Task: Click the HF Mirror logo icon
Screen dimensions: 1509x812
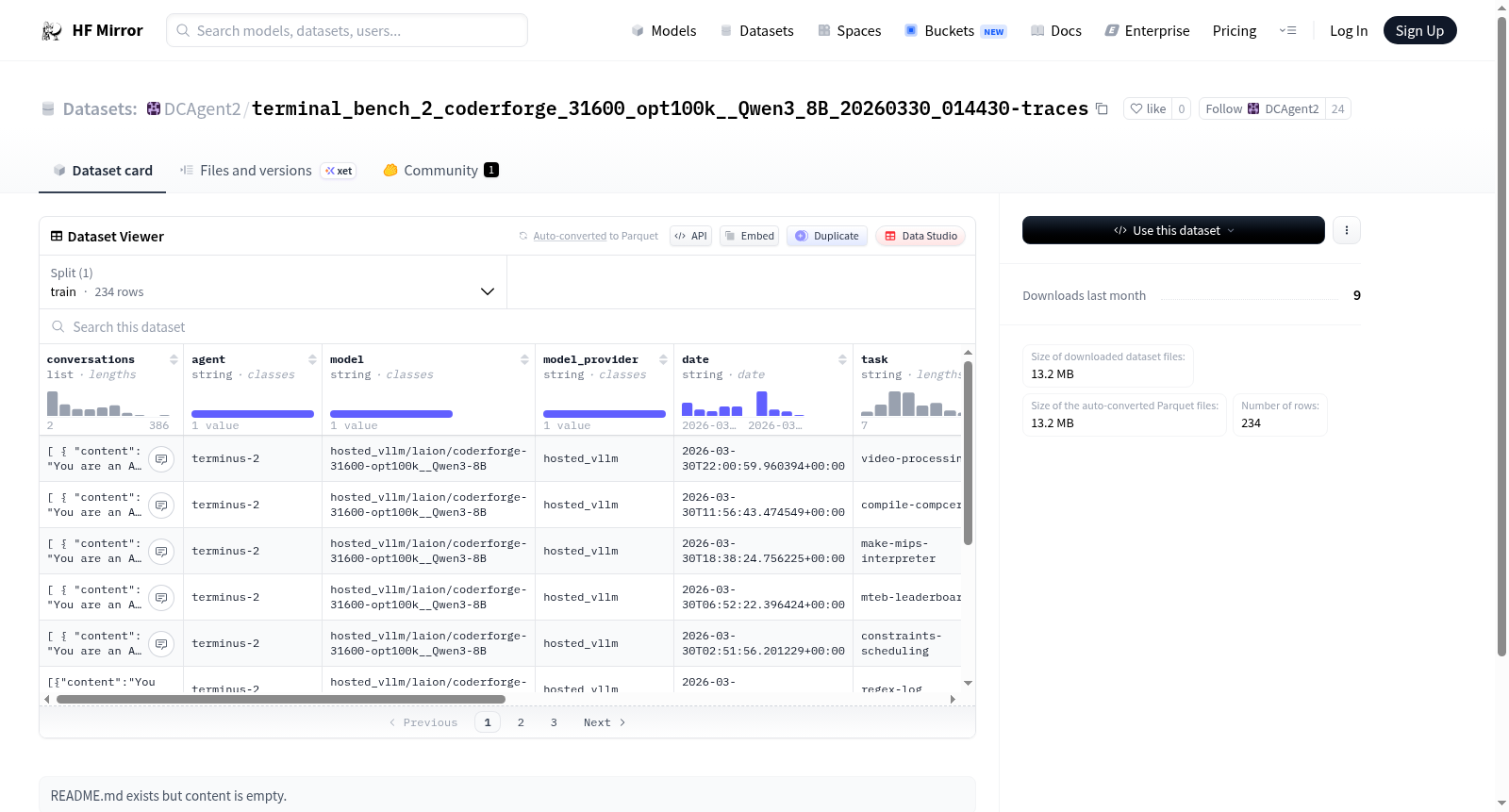Action: [51, 30]
